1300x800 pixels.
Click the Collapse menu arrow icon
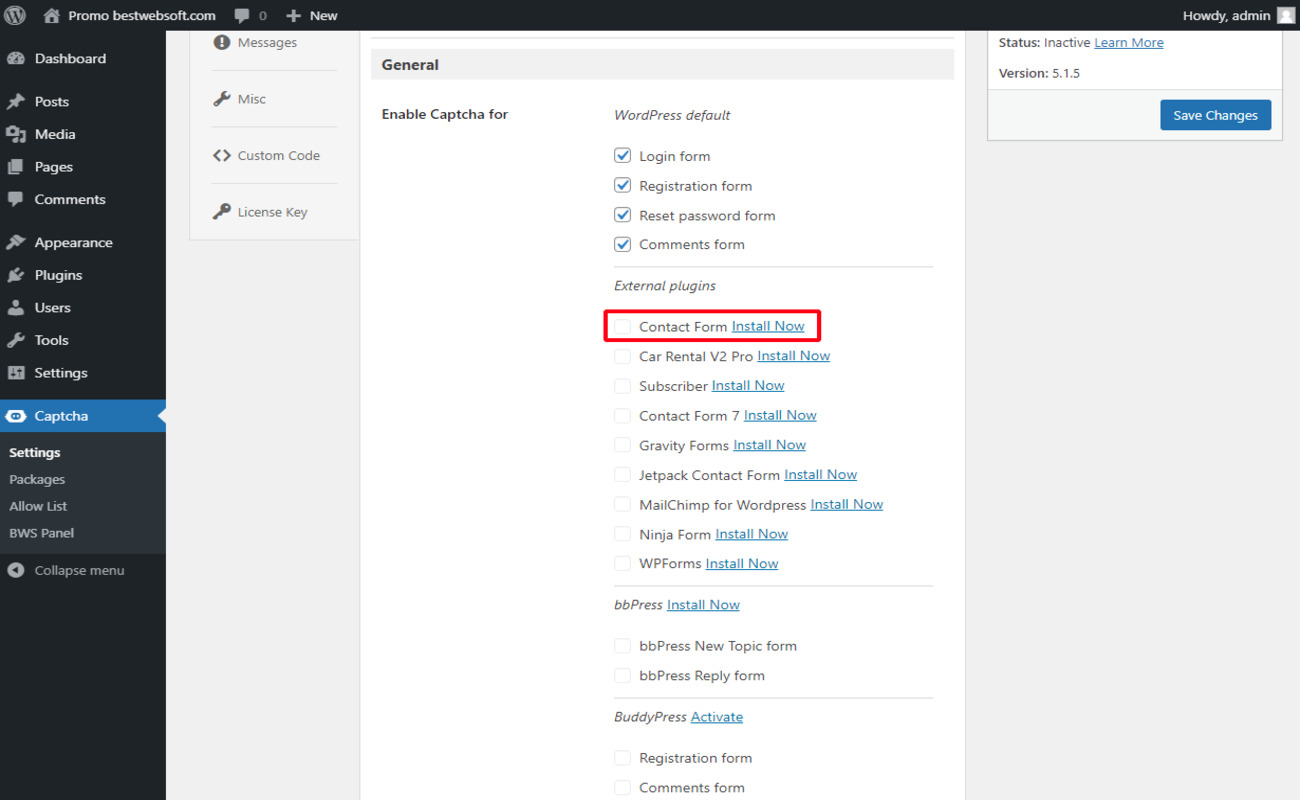coord(16,570)
